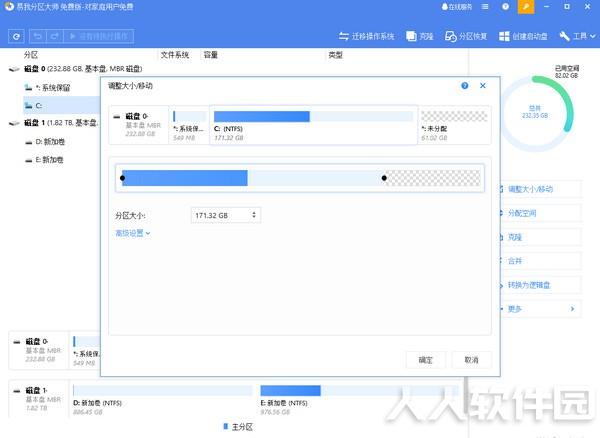Click the right resize handle of partition bar

[384, 178]
